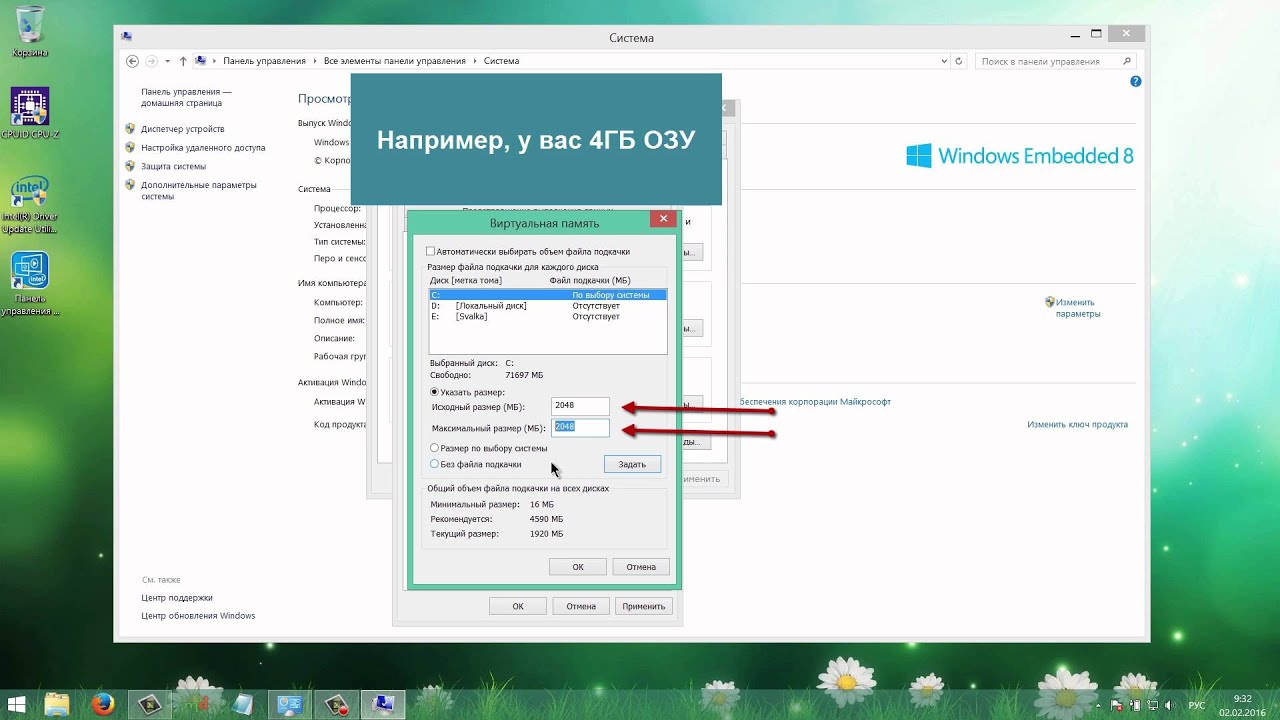Click the refresh button beside the address bar

960,61
